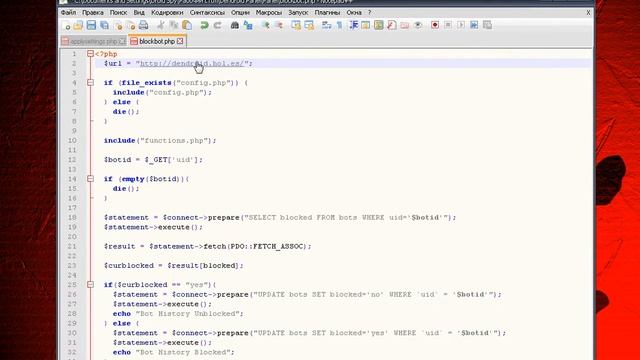Collapse the <?php fold marker on line 1
This screenshot has height=360, width=640.
(x=90, y=53)
